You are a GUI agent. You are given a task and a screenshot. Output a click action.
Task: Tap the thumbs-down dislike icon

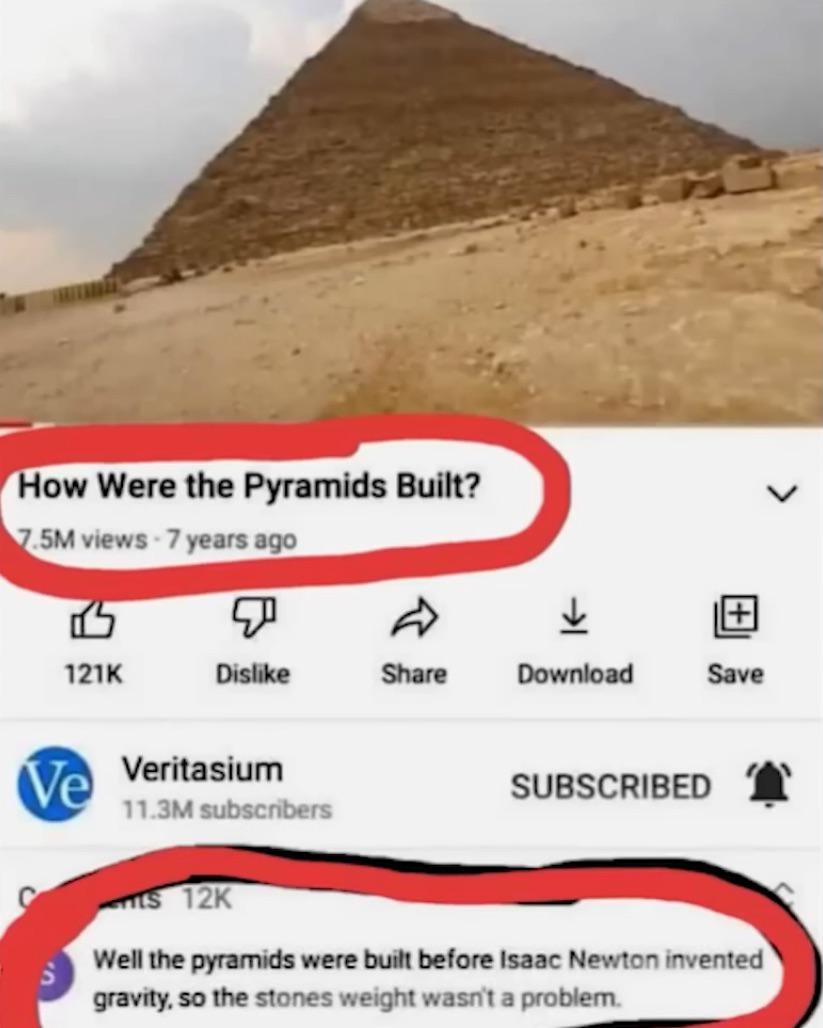coord(254,617)
